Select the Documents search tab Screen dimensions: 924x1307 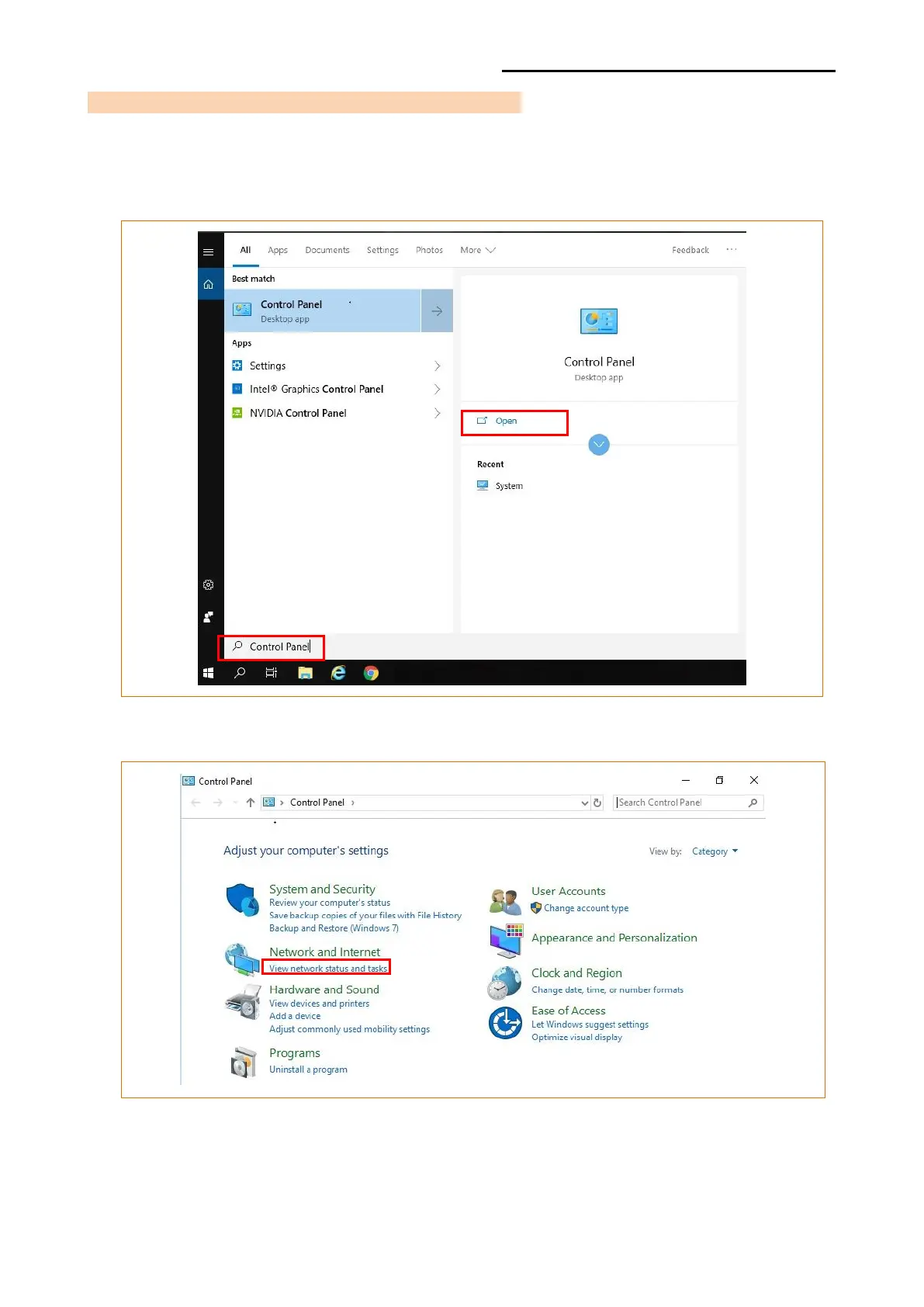coord(327,250)
